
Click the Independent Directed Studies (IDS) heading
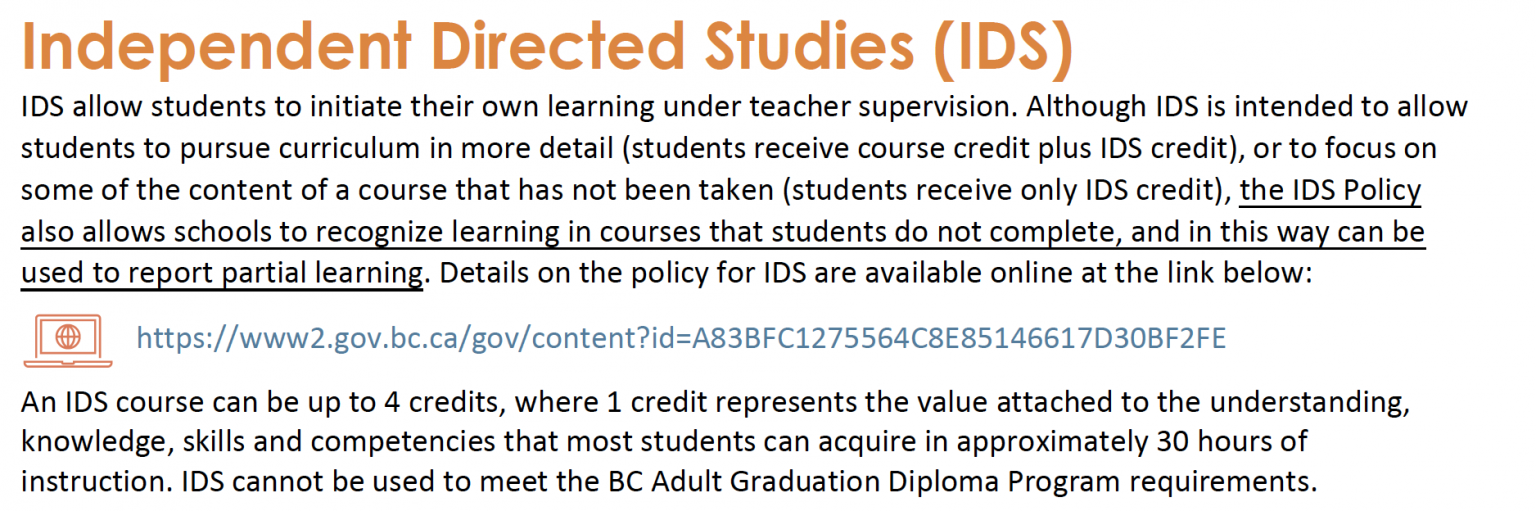tap(546, 47)
